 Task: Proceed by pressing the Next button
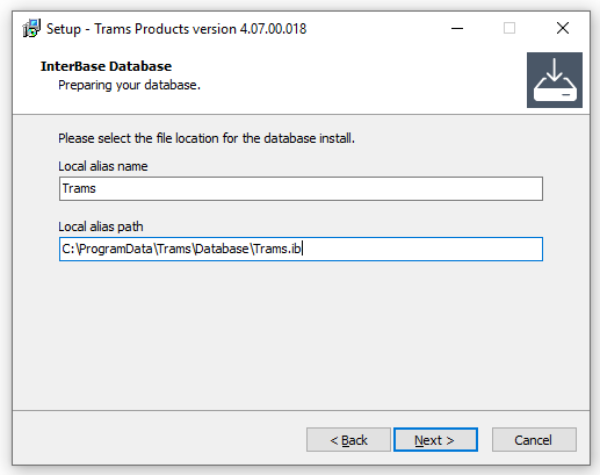435,440
